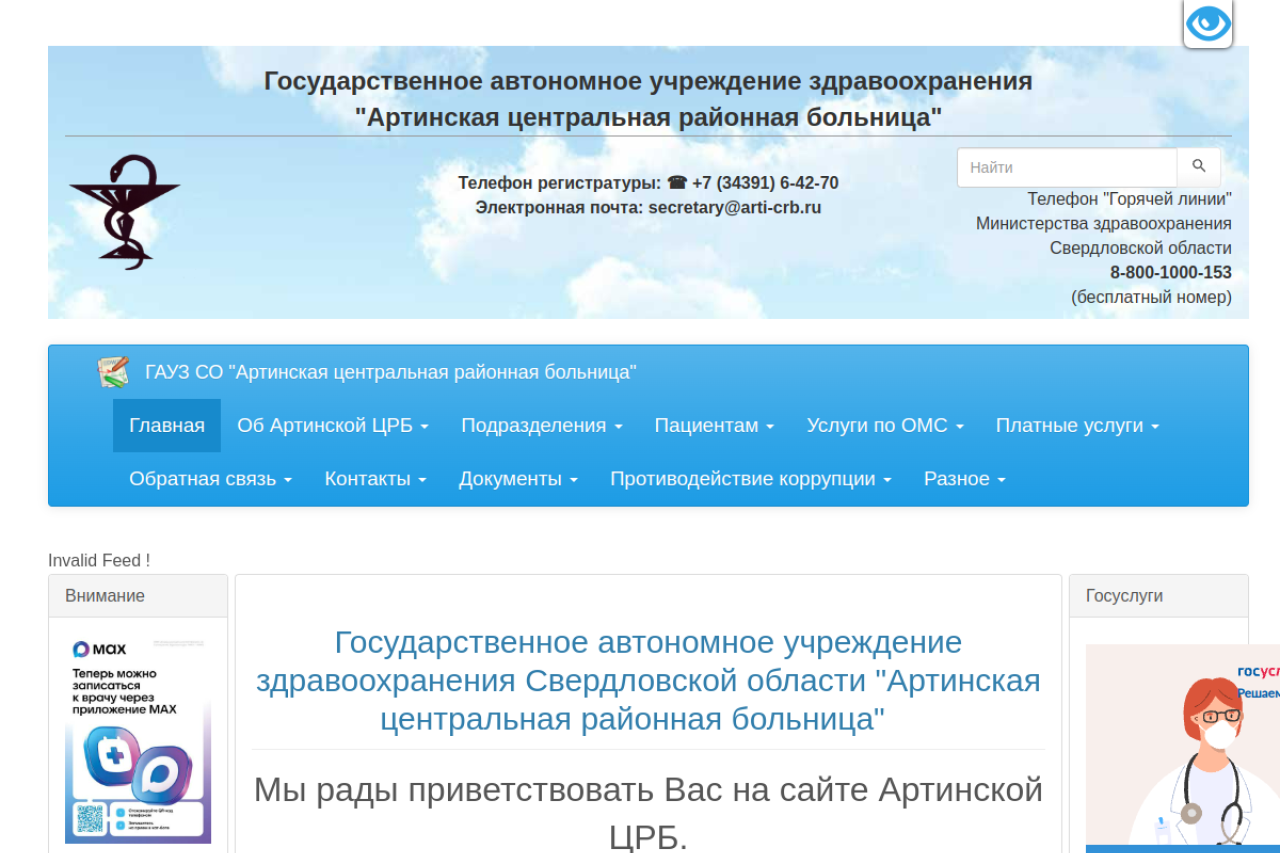This screenshot has width=1280, height=853.
Task: Click the medical snake-and-bowl emblem logo
Action: pos(124,211)
